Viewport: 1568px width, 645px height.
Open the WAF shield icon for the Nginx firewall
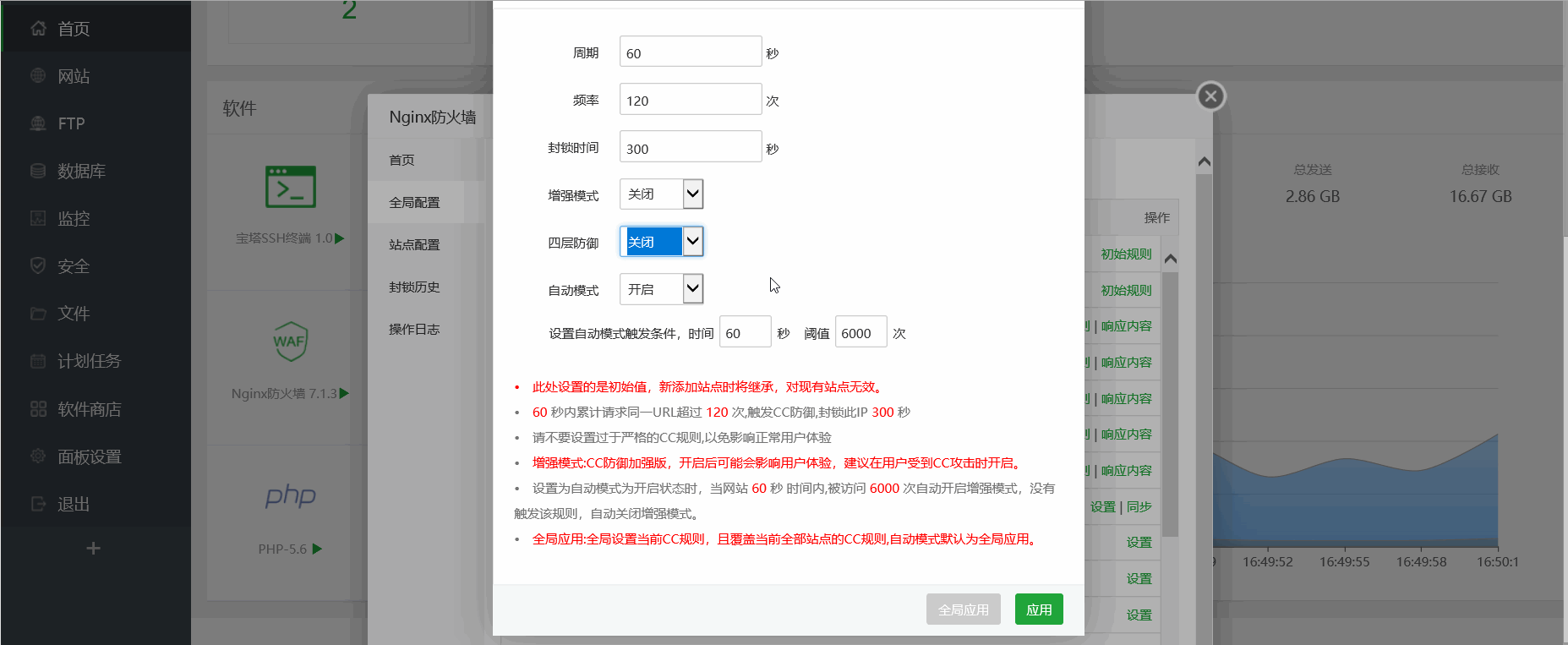(x=290, y=342)
